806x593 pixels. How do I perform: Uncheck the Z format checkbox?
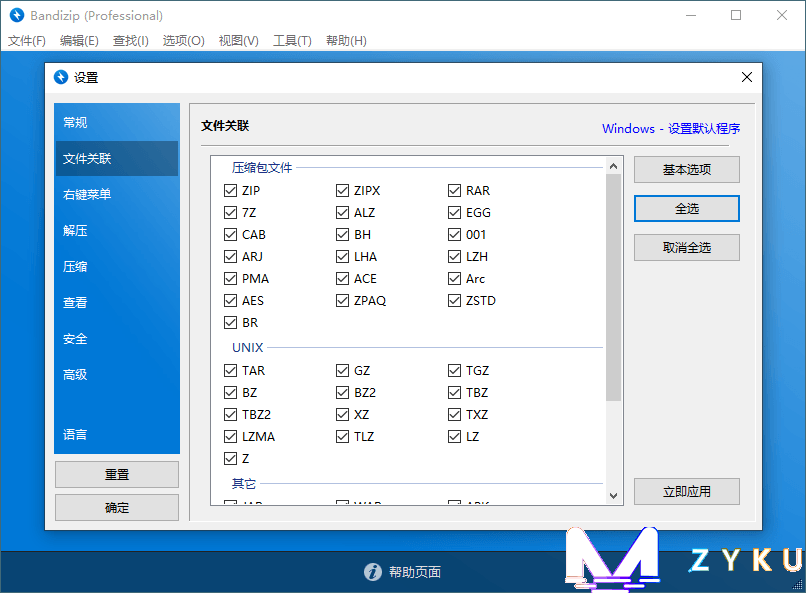pos(230,458)
